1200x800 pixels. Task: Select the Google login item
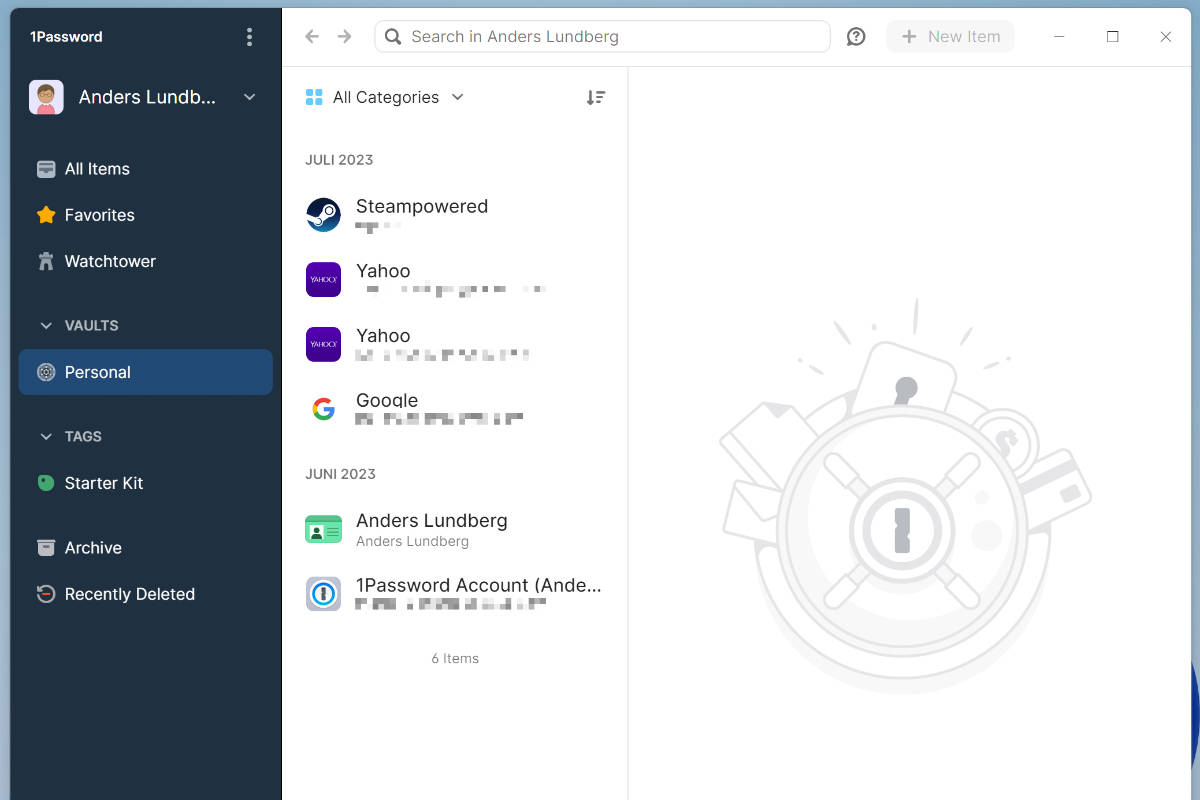455,408
